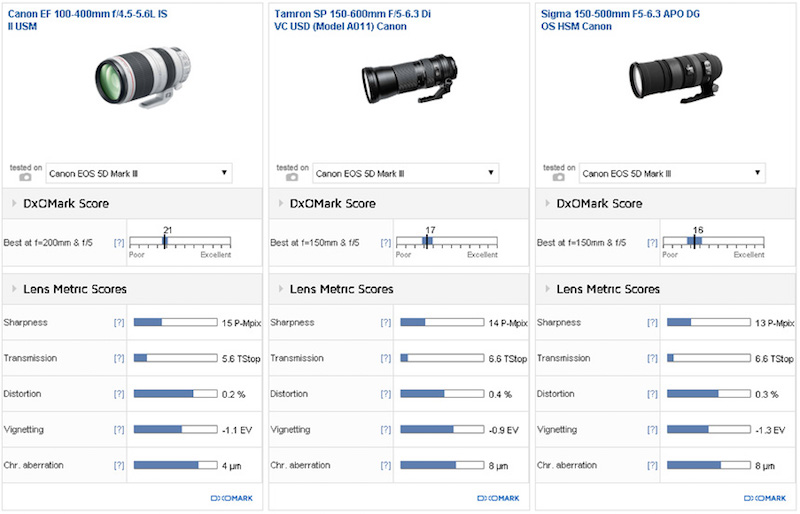Click the [?] help icon beside Sigma Distortion
Image resolution: width=800 pixels, height=514 pixels.
653,394
